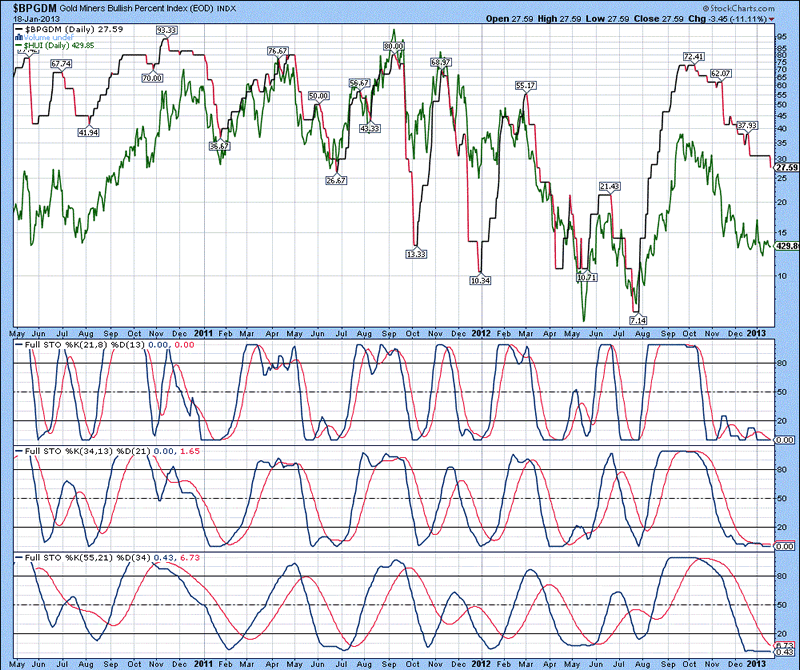Image resolution: width=800 pixels, height=670 pixels.
Task: Click the 429.85 HUI price tag
Action: (x=784, y=245)
